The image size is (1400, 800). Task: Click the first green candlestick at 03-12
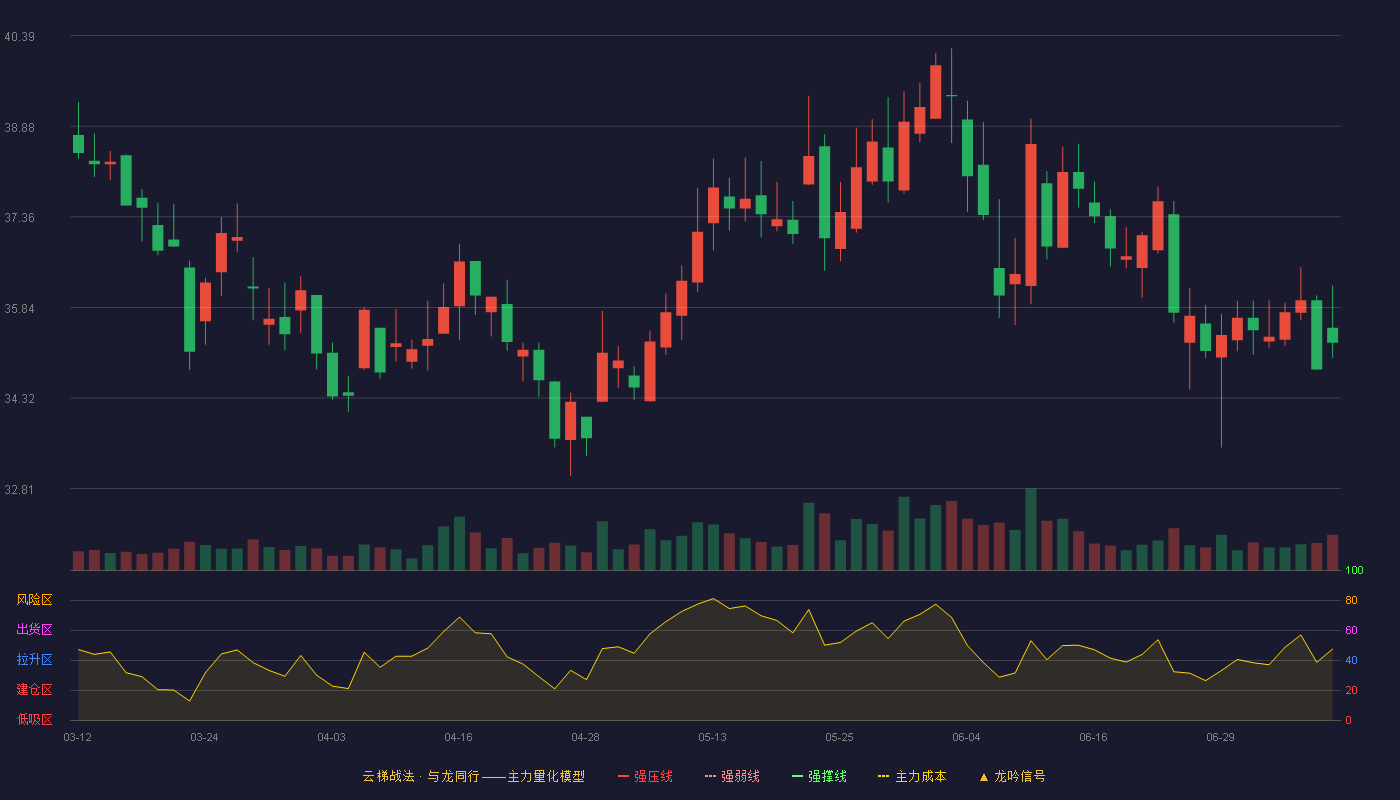[78, 144]
